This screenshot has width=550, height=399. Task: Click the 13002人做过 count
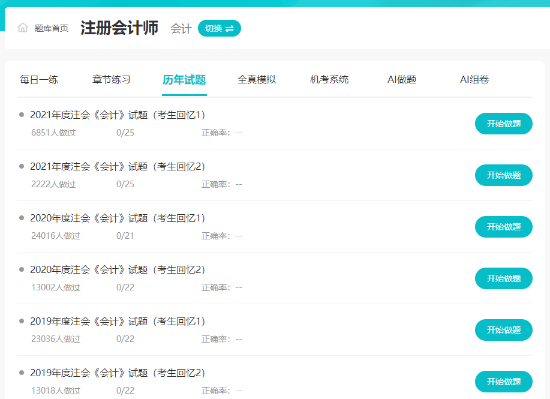(x=56, y=288)
